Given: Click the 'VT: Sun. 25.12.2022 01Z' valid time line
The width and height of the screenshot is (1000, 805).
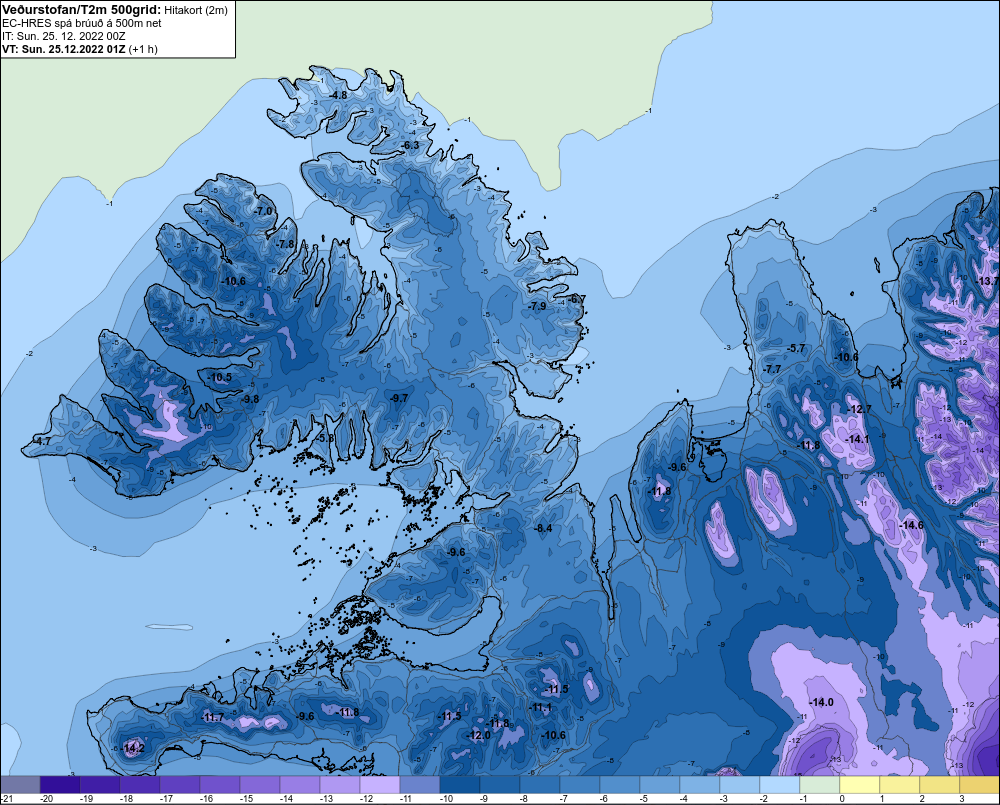Looking at the screenshot, I should click(64, 48).
